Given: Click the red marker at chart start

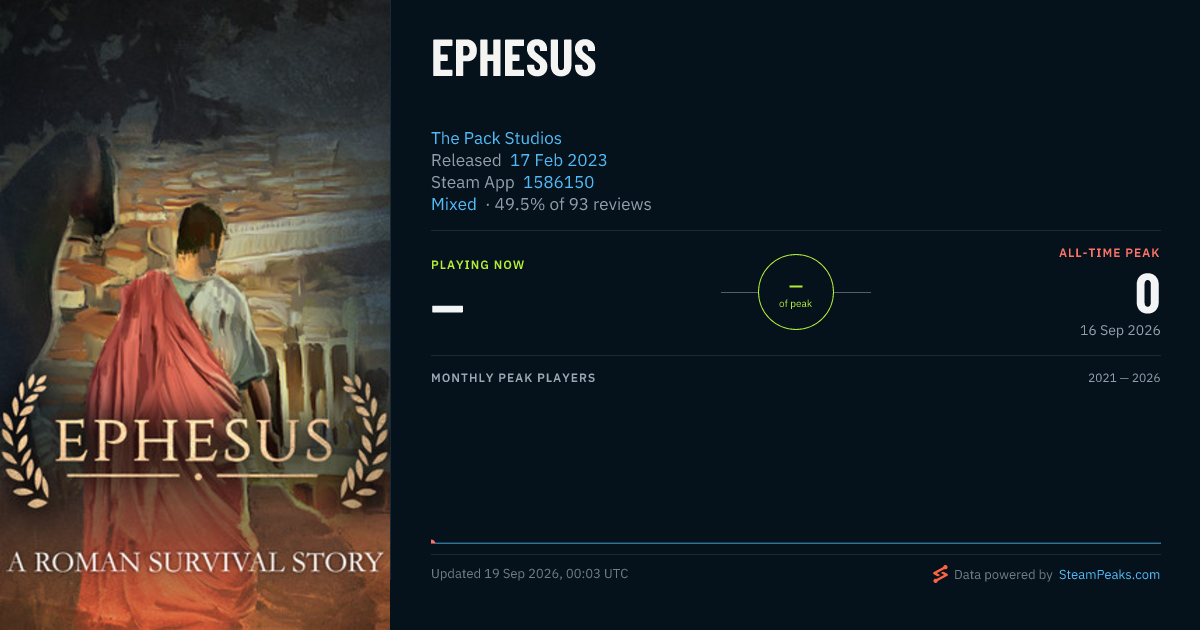Looking at the screenshot, I should [433, 541].
